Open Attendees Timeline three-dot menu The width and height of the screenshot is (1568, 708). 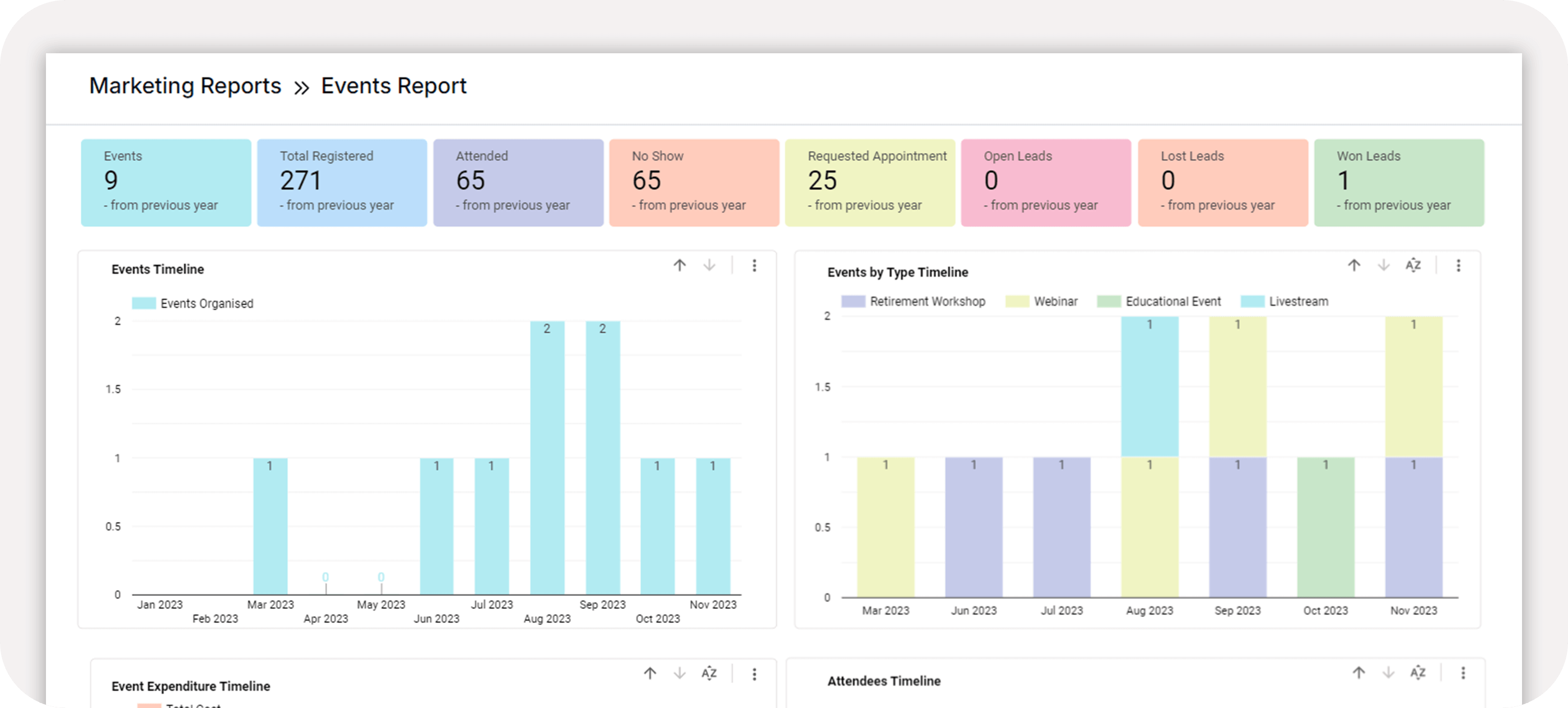click(1463, 673)
